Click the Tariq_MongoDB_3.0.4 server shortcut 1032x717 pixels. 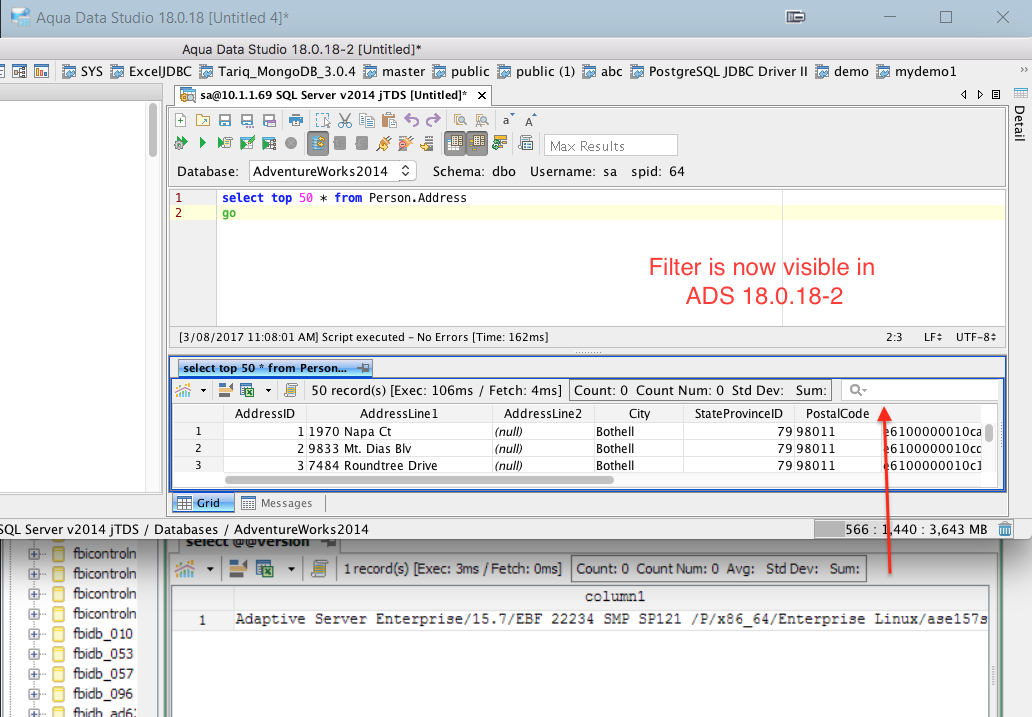coord(278,71)
